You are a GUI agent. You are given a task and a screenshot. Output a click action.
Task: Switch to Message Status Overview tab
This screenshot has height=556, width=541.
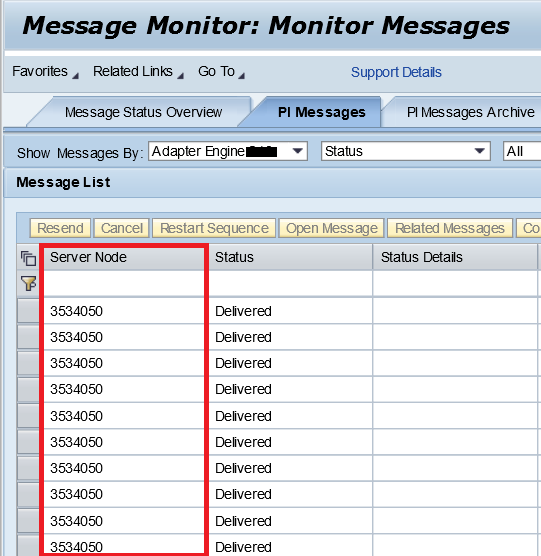click(143, 112)
